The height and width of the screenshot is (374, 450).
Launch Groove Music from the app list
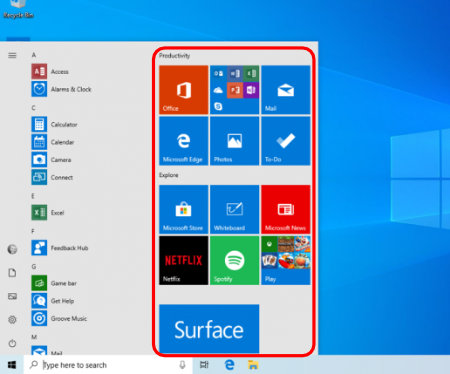point(59,319)
